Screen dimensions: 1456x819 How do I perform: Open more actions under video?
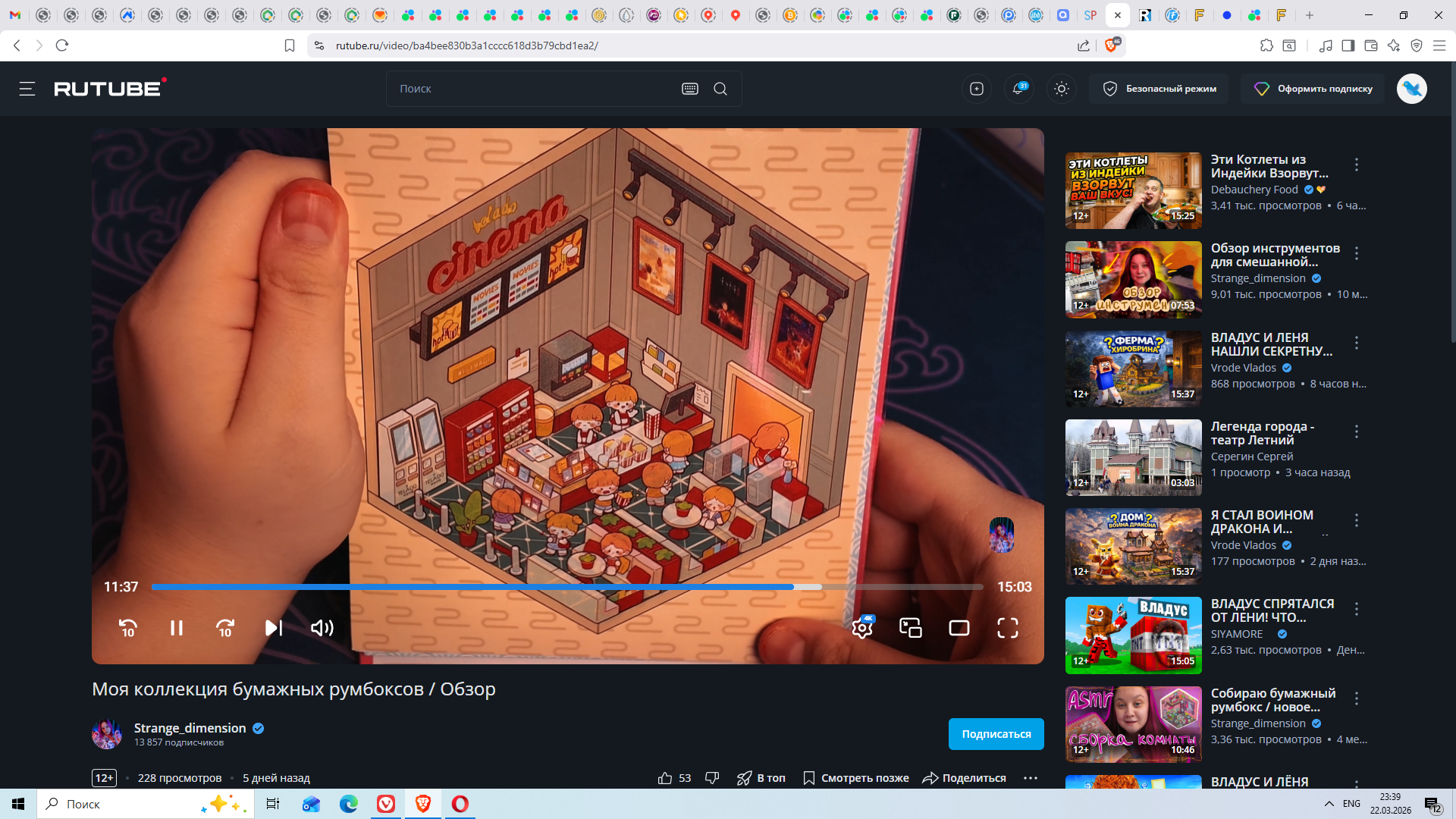click(1030, 778)
